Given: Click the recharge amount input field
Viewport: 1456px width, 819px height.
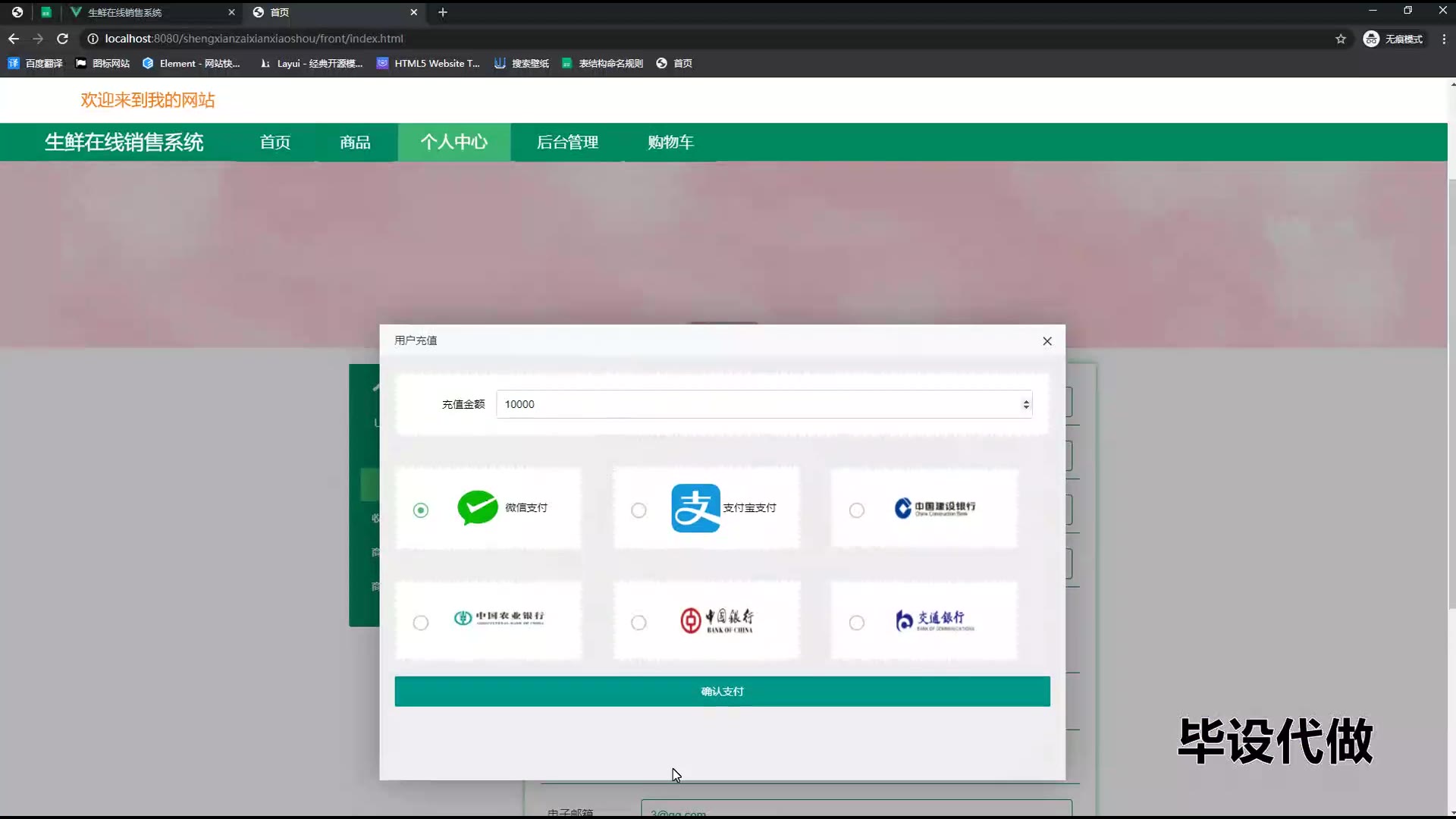Looking at the screenshot, I should click(758, 404).
